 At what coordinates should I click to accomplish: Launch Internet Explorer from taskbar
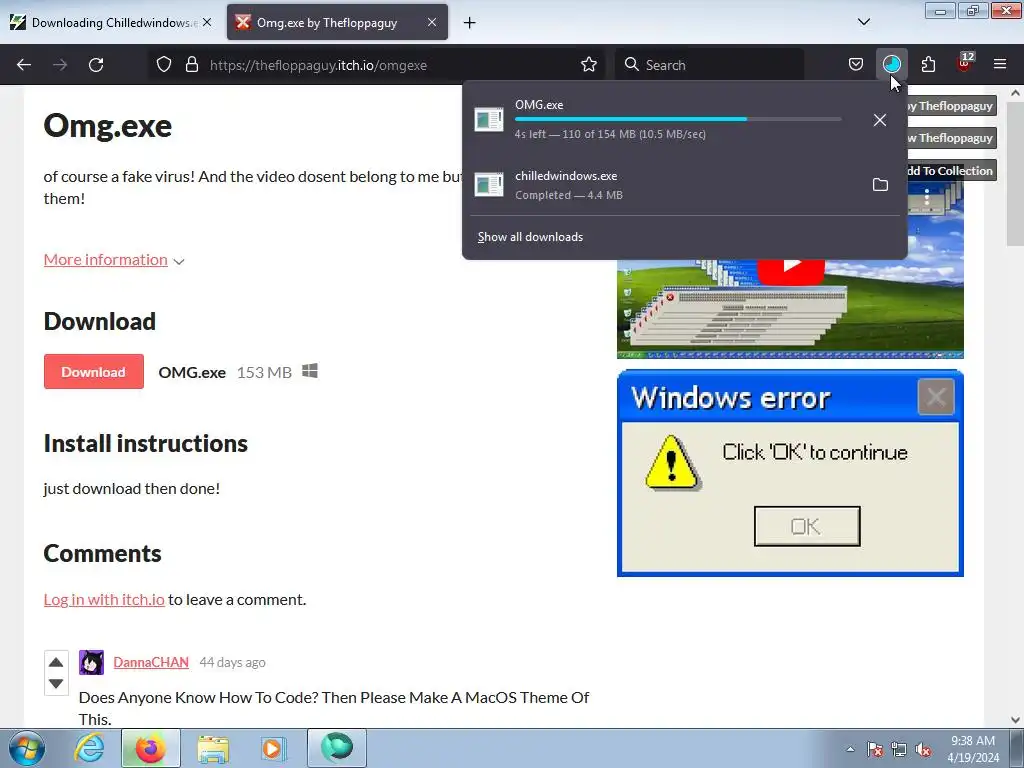[x=89, y=748]
